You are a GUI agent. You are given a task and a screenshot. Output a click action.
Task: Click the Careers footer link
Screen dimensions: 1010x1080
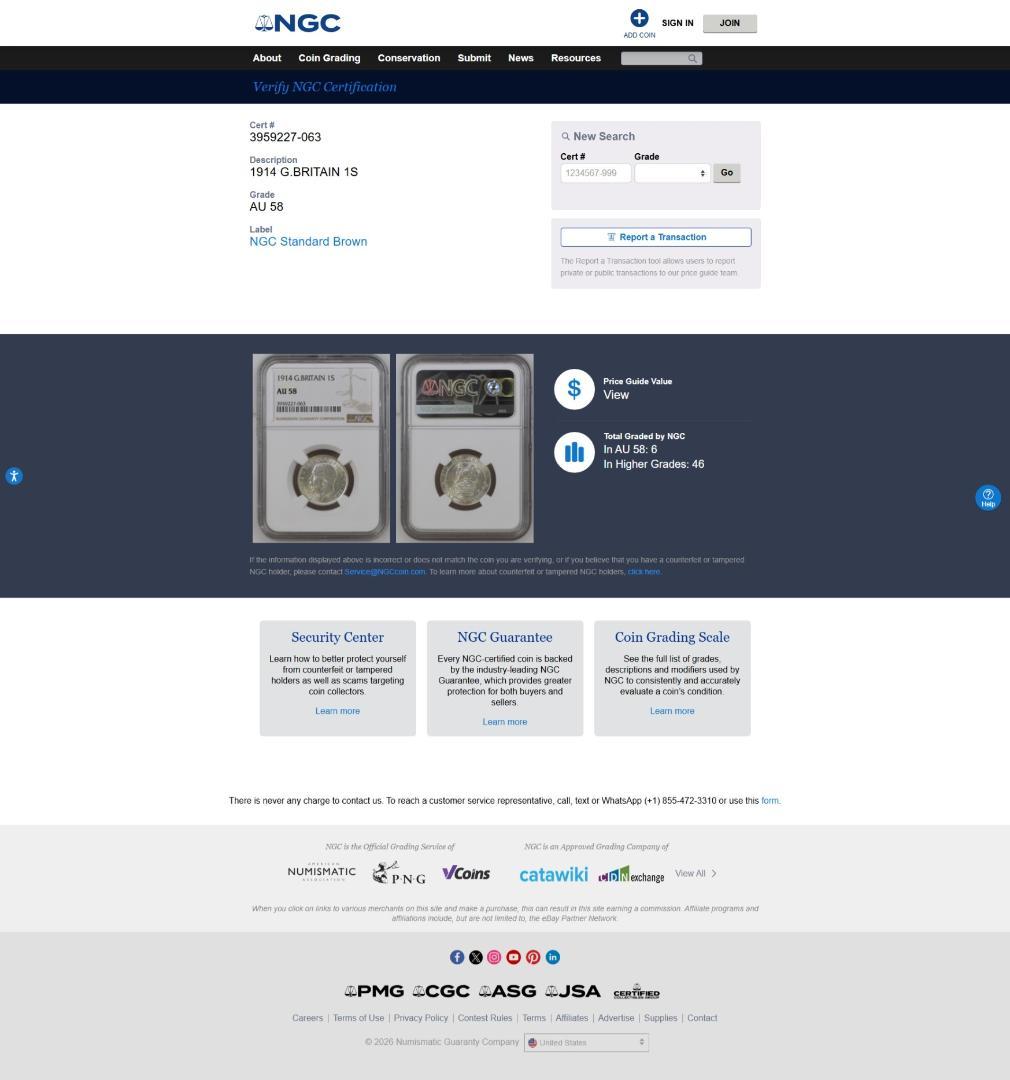[307, 1018]
